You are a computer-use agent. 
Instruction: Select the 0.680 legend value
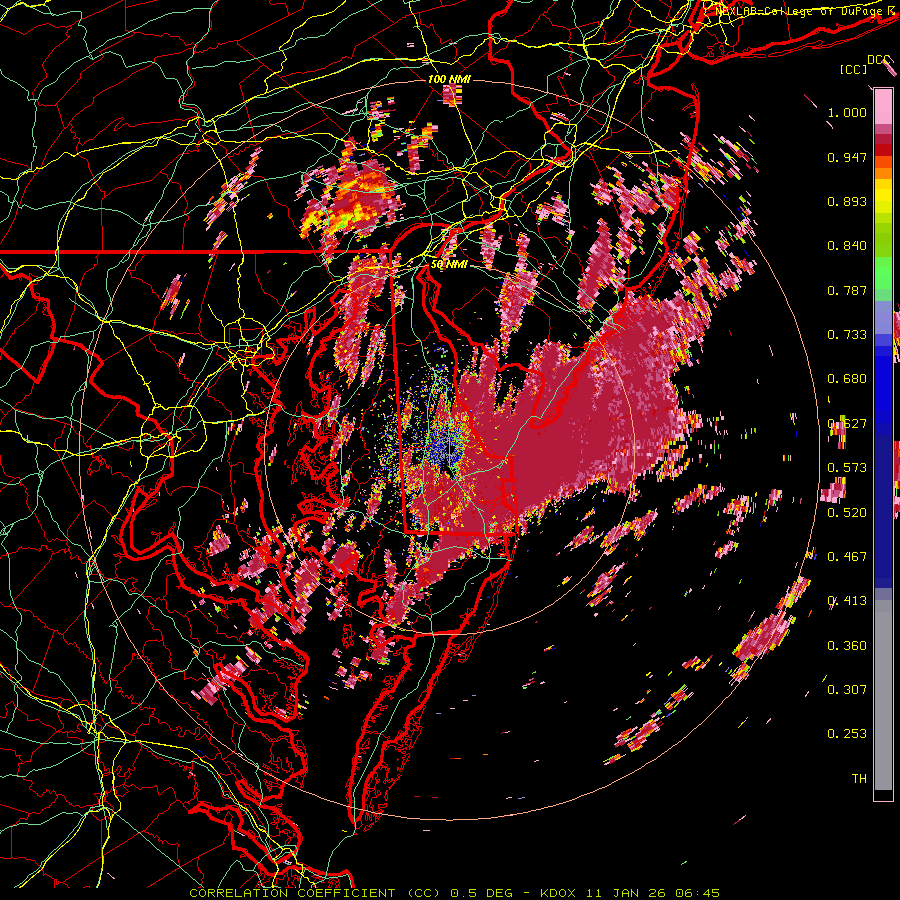847,379
